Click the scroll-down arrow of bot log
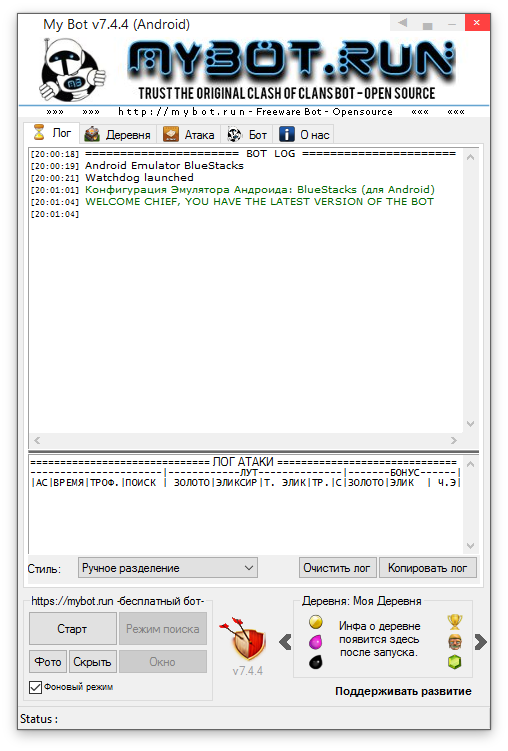This screenshot has height=751, width=508. [470, 423]
